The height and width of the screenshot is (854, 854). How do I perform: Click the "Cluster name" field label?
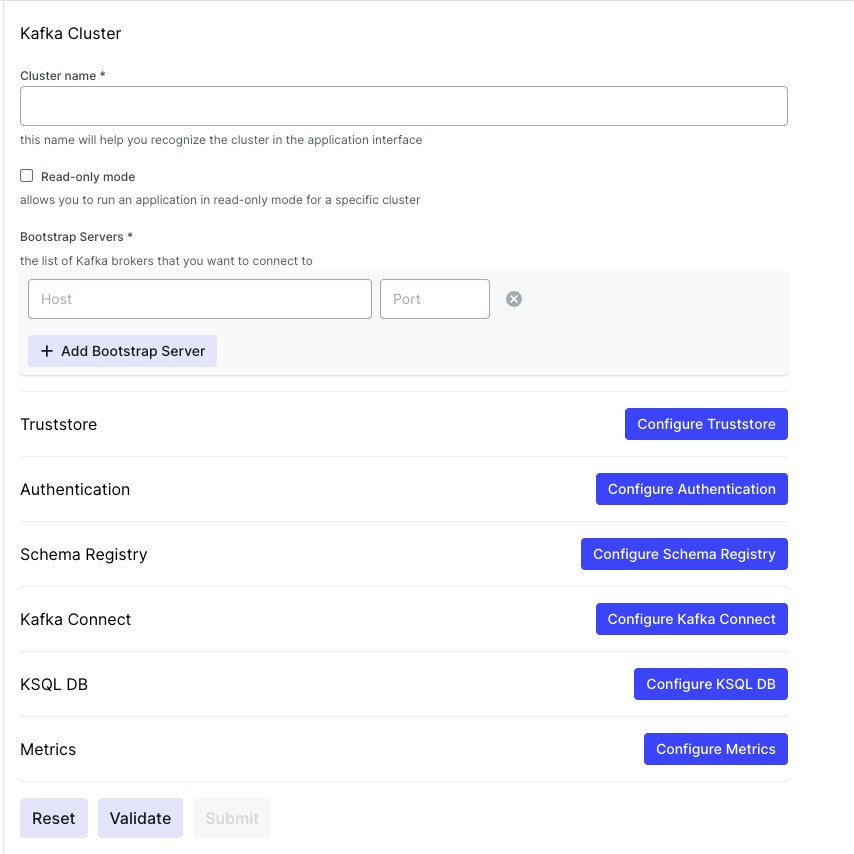[x=62, y=75]
